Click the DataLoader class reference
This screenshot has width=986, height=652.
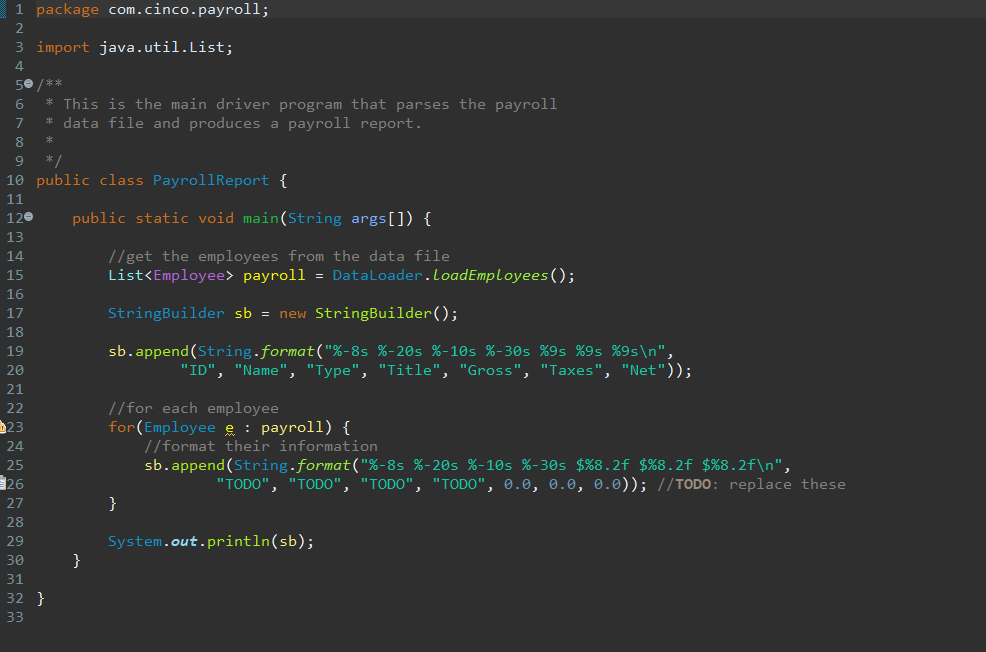click(377, 275)
